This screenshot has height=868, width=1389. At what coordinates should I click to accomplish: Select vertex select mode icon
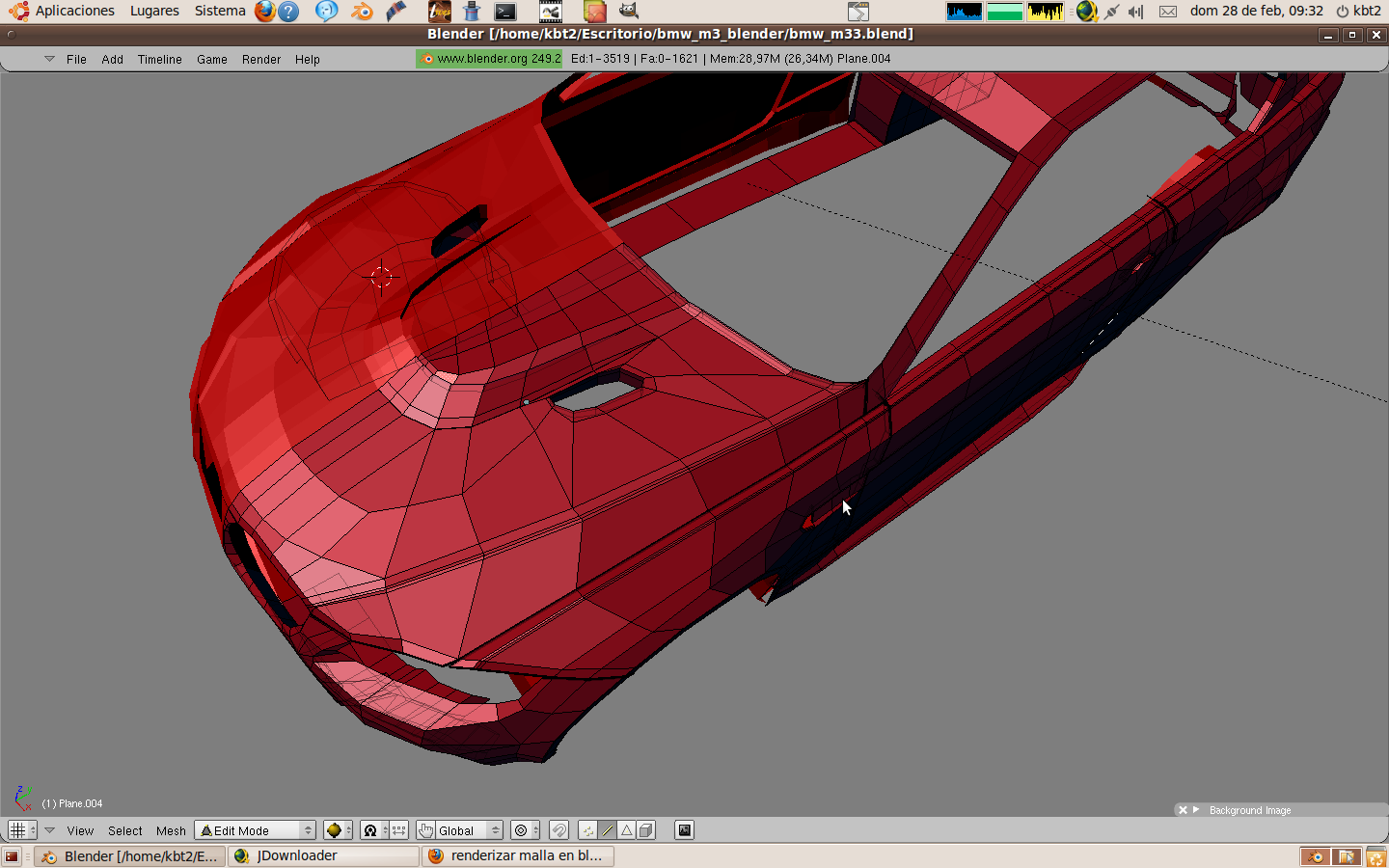pyautogui.click(x=587, y=830)
